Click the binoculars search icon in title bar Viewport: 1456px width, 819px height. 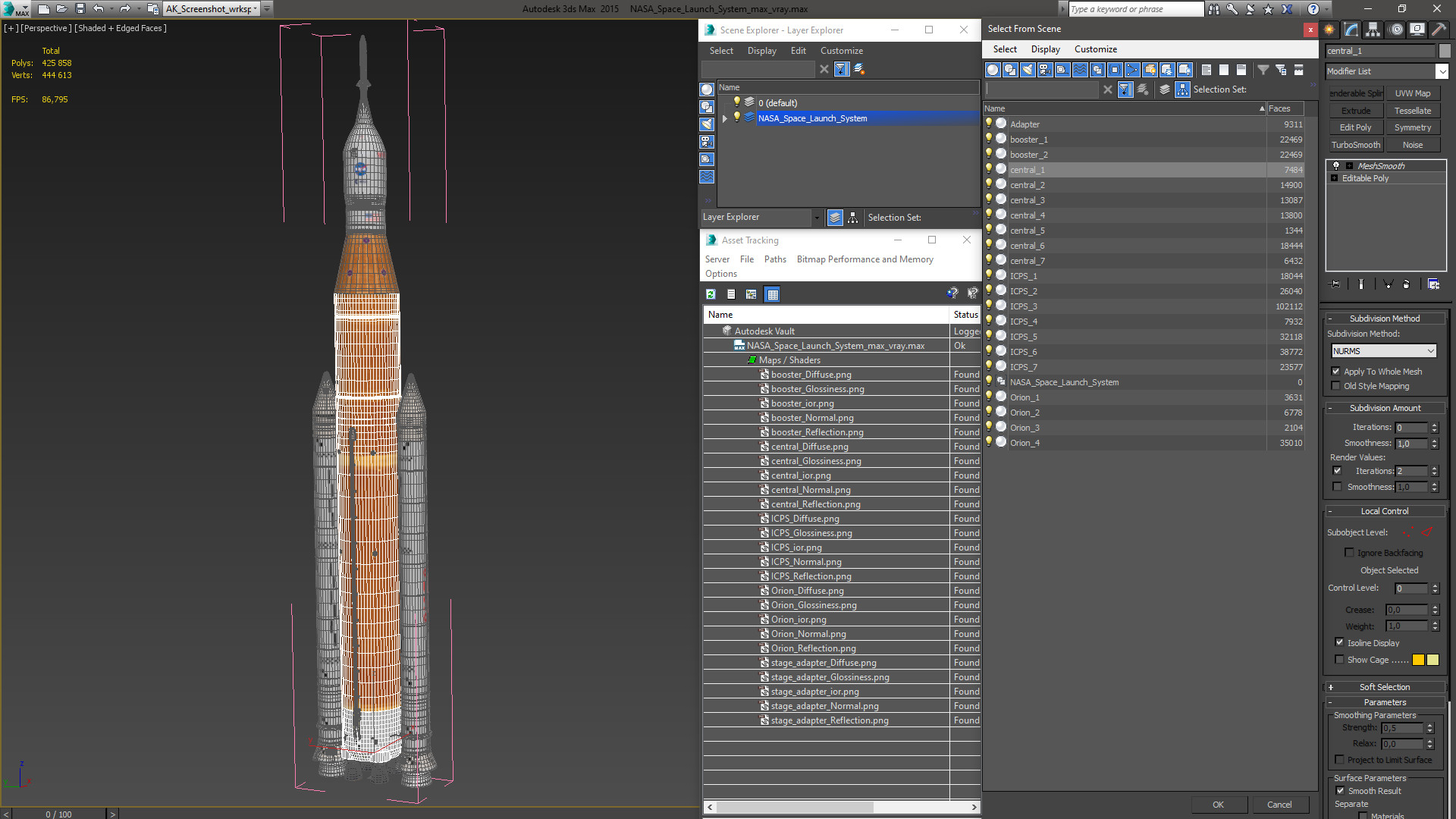coord(1214,9)
